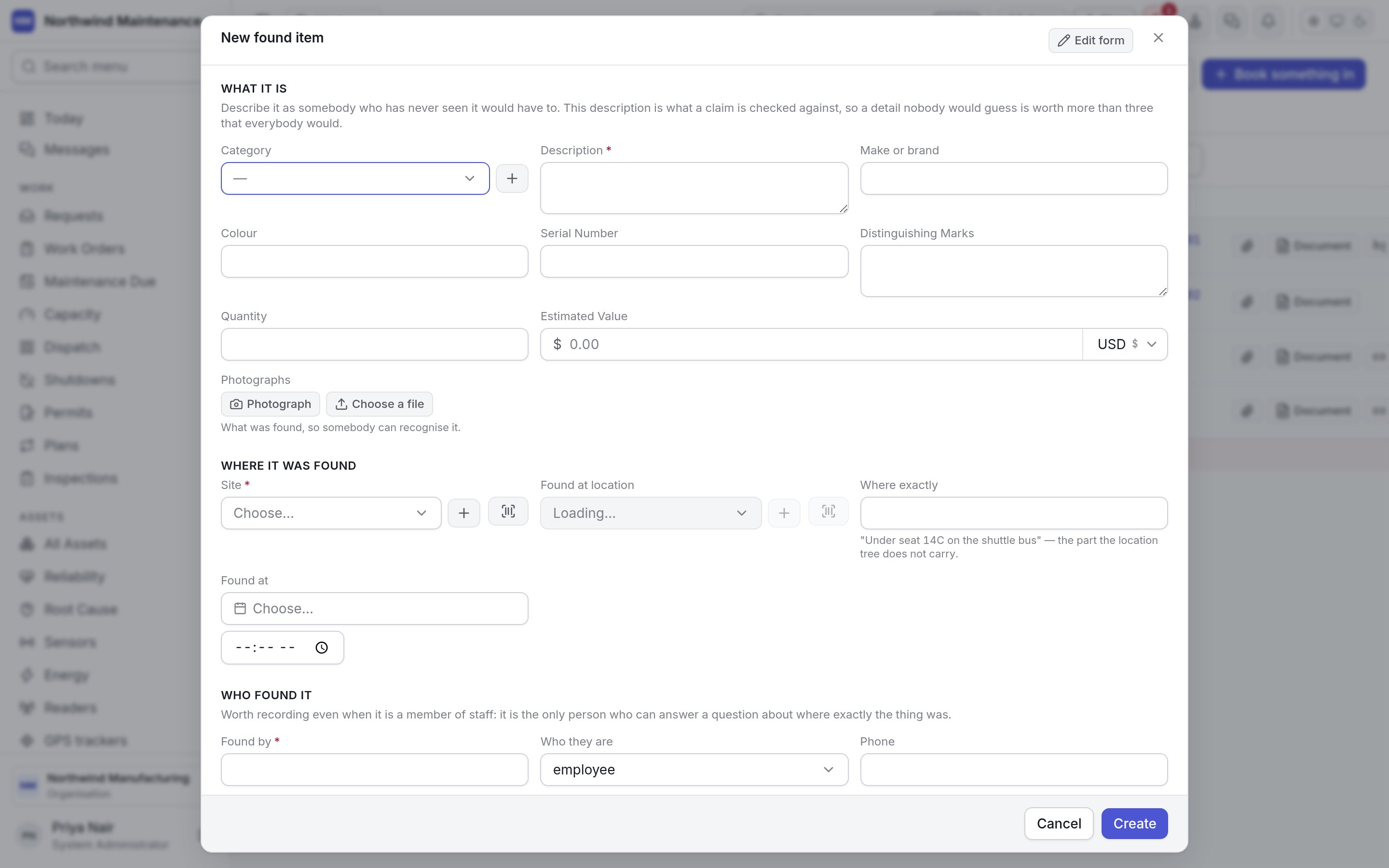This screenshot has width=1389, height=868.
Task: Click the upload Choose a file button
Action: (380, 404)
